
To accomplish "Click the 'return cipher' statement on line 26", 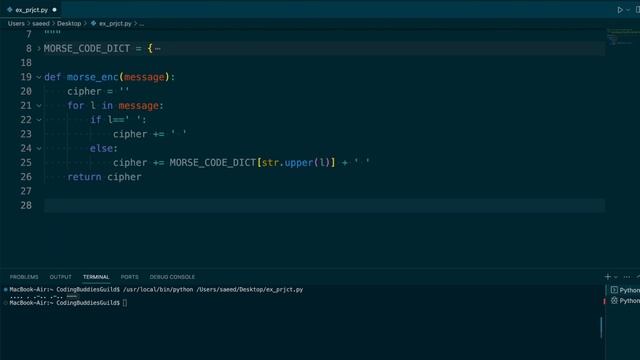I will pyautogui.click(x=104, y=177).
